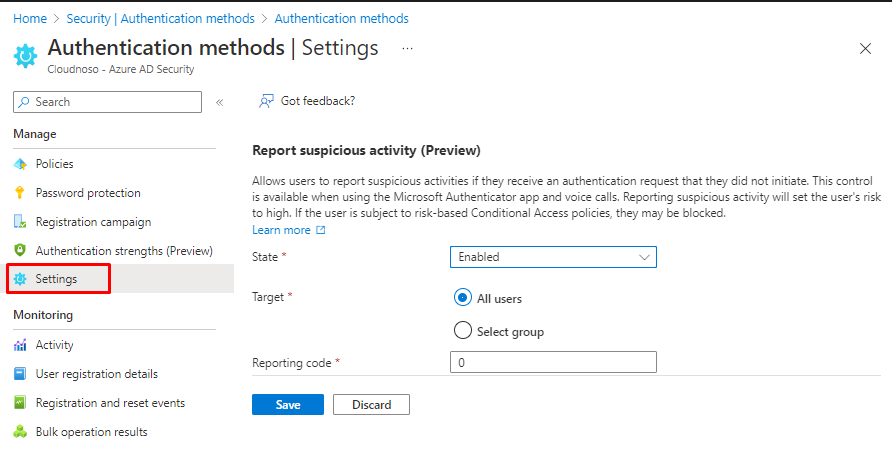Open Registration and reset events

pyautogui.click(x=110, y=403)
